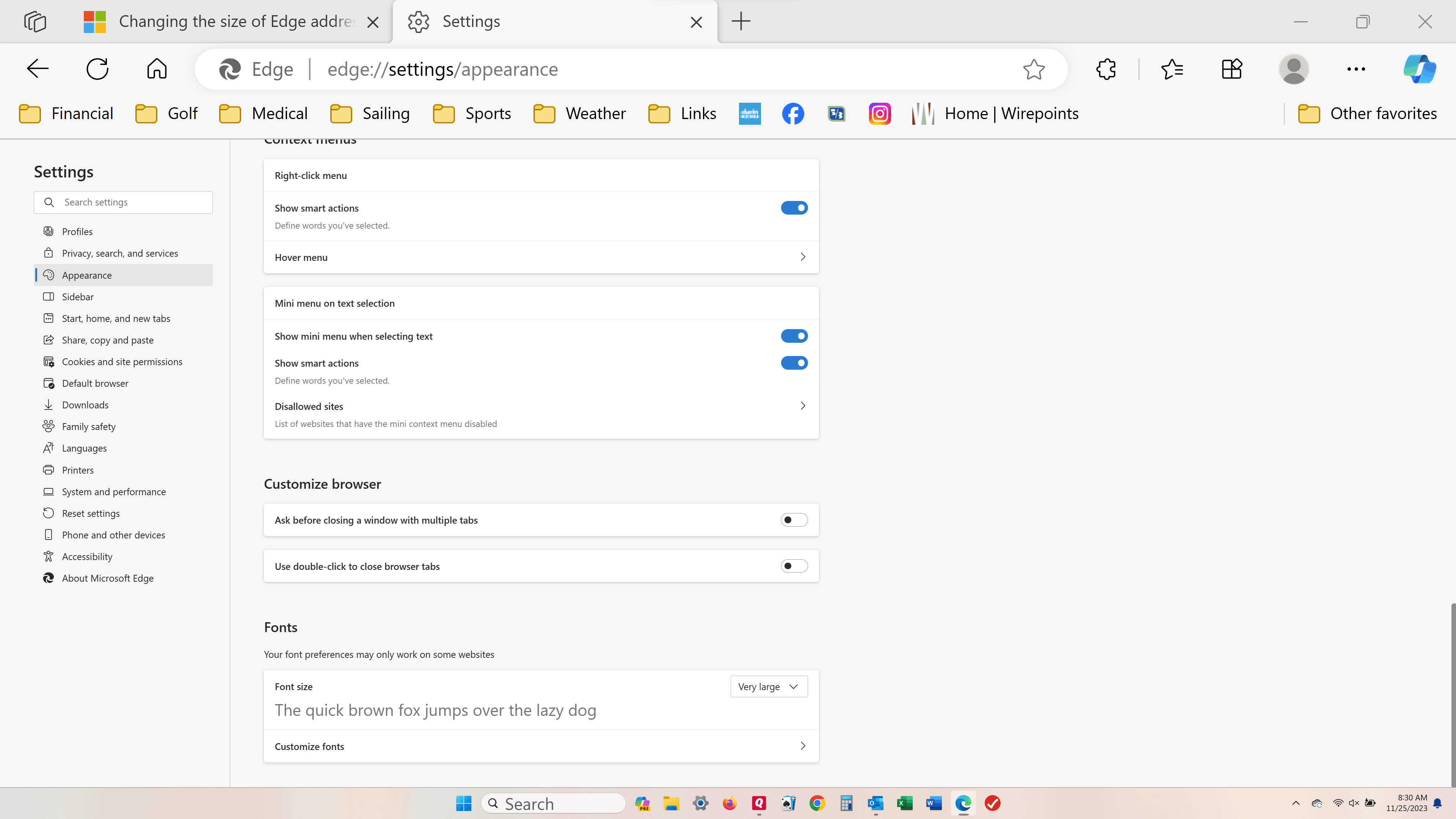This screenshot has width=1456, height=819.
Task: Click the Home navigation icon
Action: (157, 68)
